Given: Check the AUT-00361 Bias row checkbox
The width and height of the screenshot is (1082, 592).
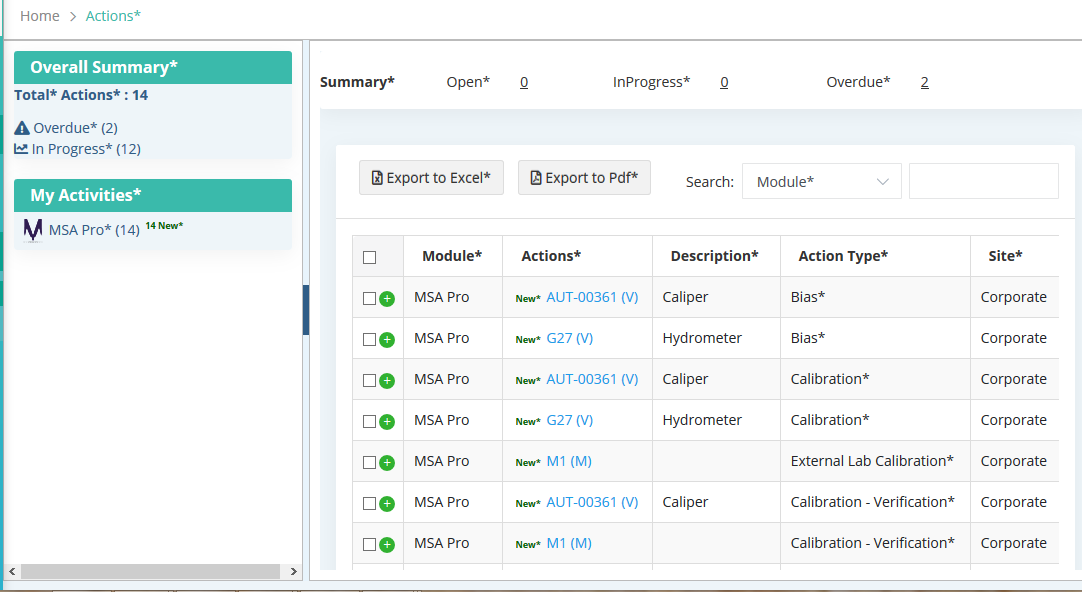Looking at the screenshot, I should pyautogui.click(x=369, y=298).
